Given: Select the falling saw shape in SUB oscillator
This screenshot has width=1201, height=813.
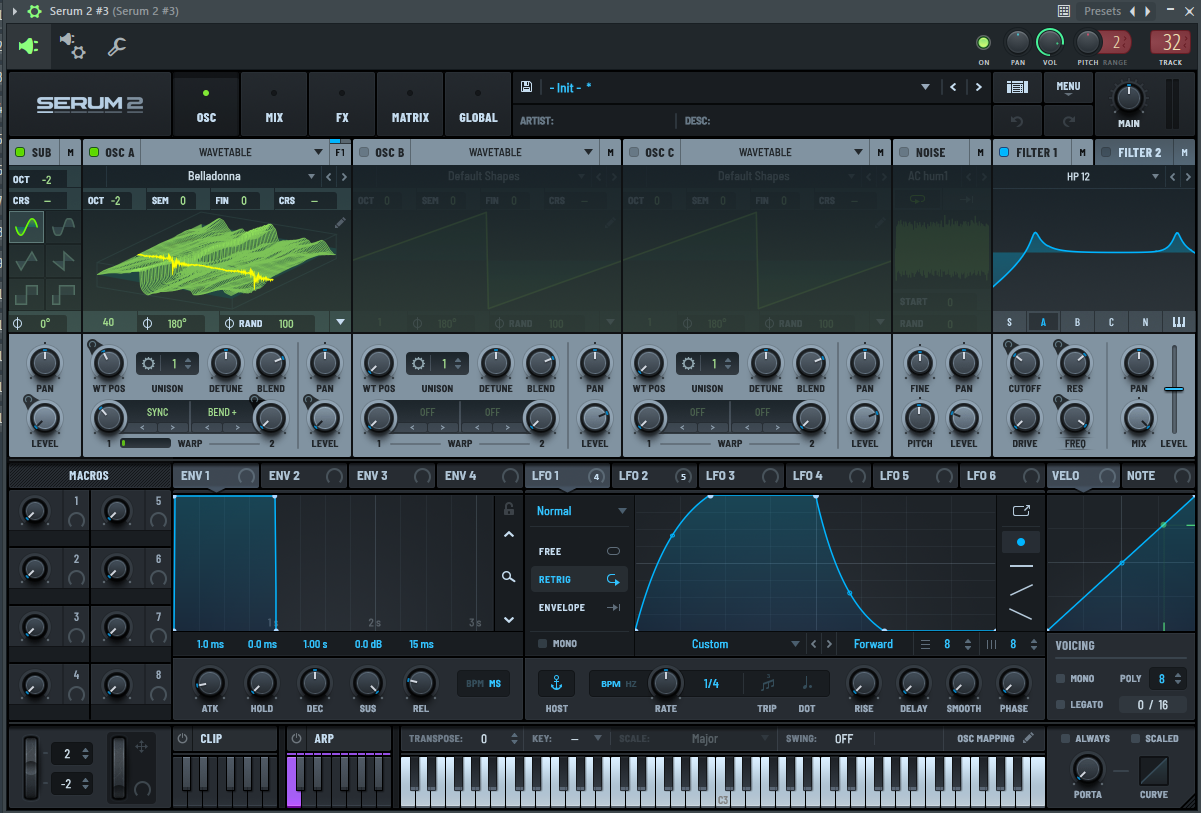Looking at the screenshot, I should pos(62,261).
